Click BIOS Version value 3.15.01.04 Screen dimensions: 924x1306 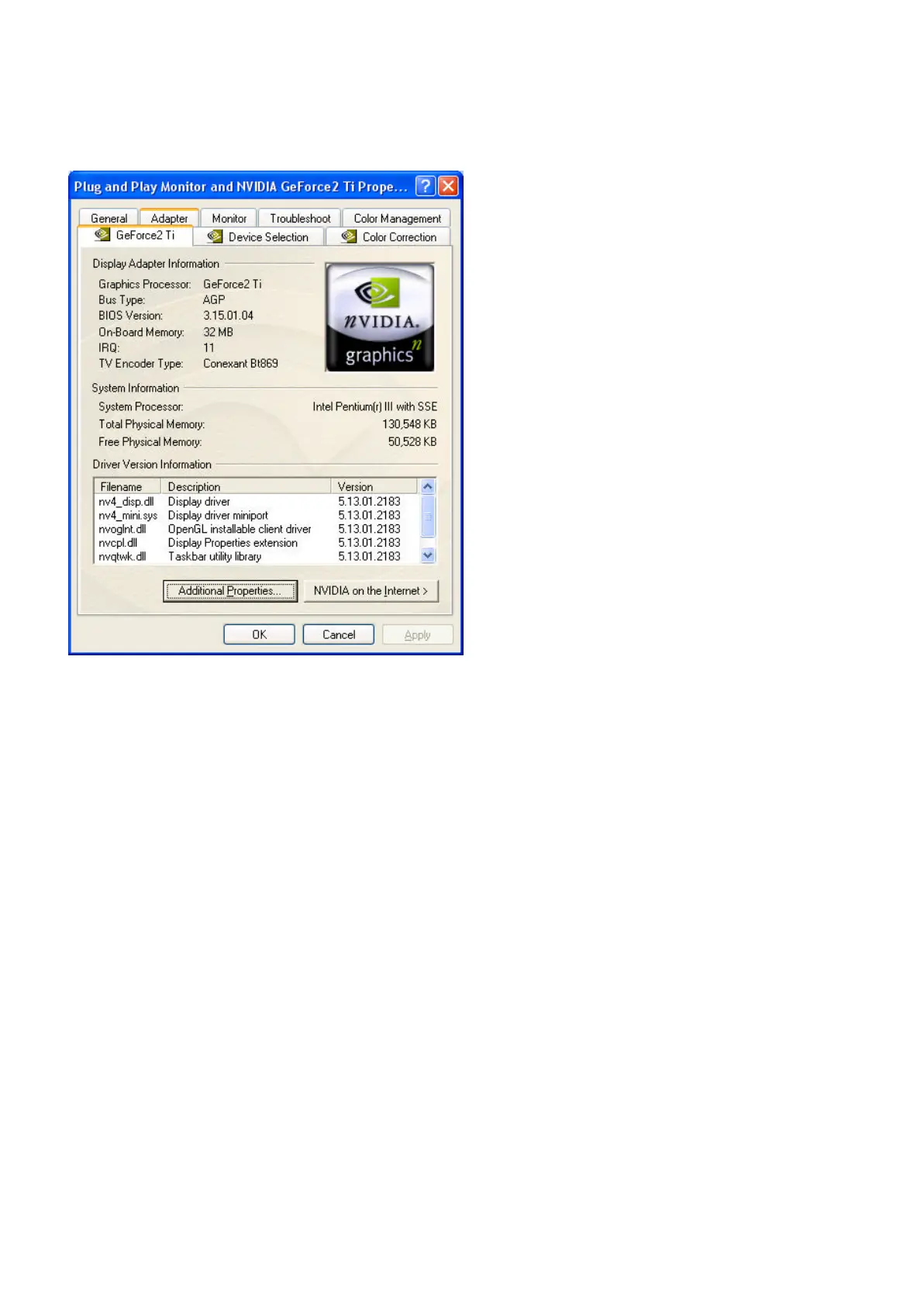tap(228, 316)
